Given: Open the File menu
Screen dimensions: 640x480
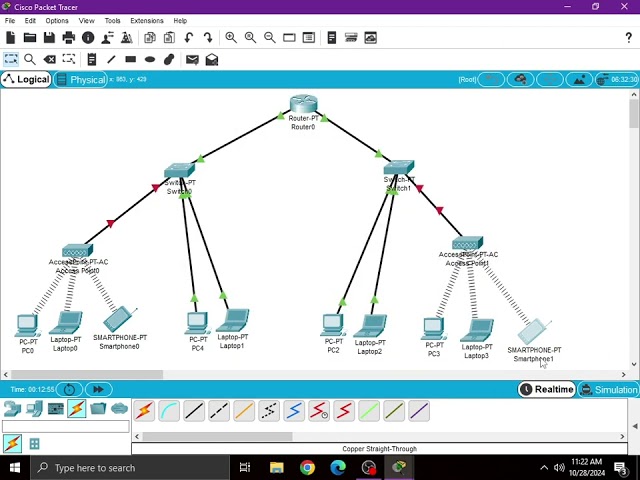Looking at the screenshot, I should (x=10, y=20).
